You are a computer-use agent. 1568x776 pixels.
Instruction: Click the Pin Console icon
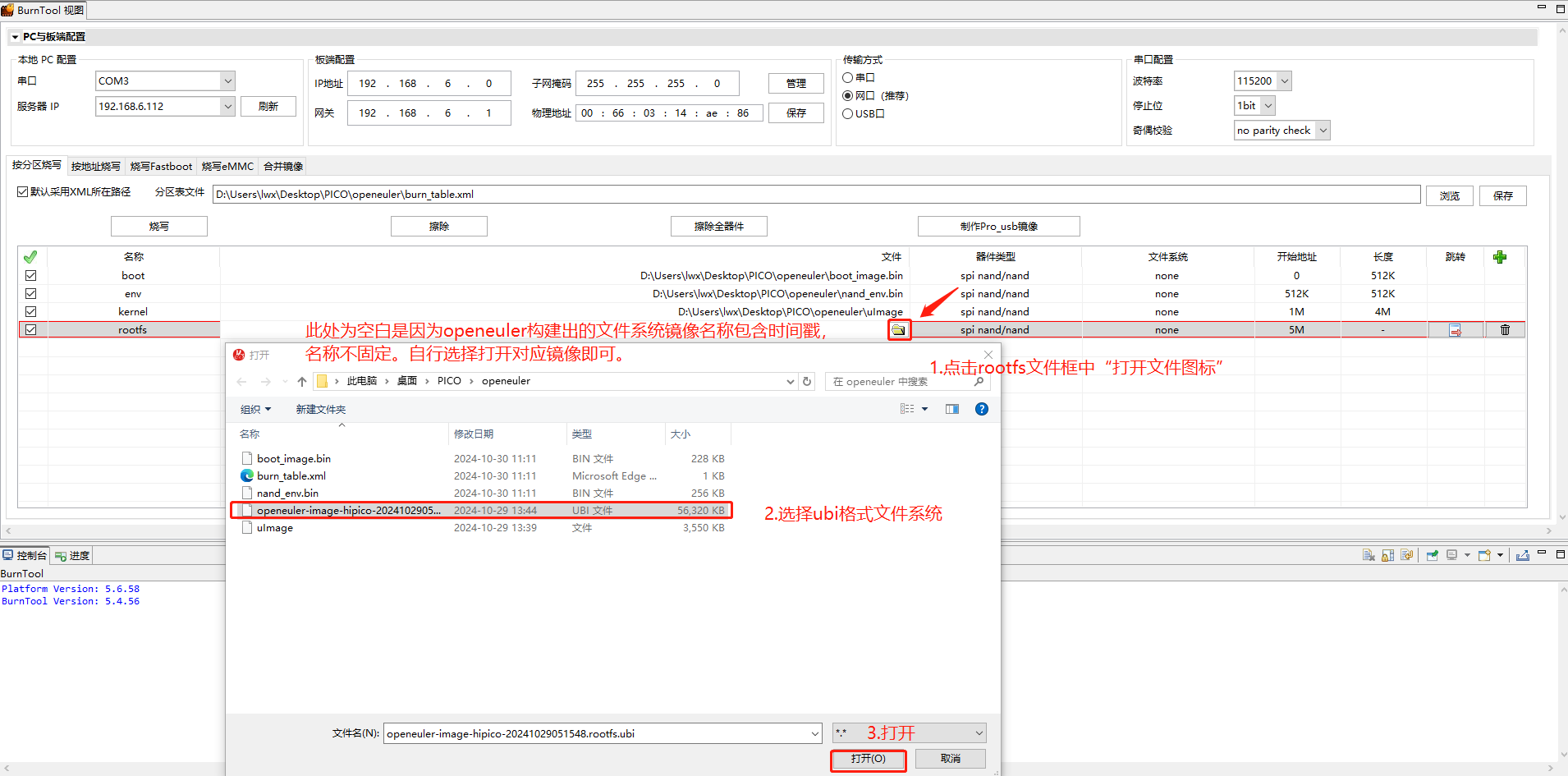click(1432, 556)
